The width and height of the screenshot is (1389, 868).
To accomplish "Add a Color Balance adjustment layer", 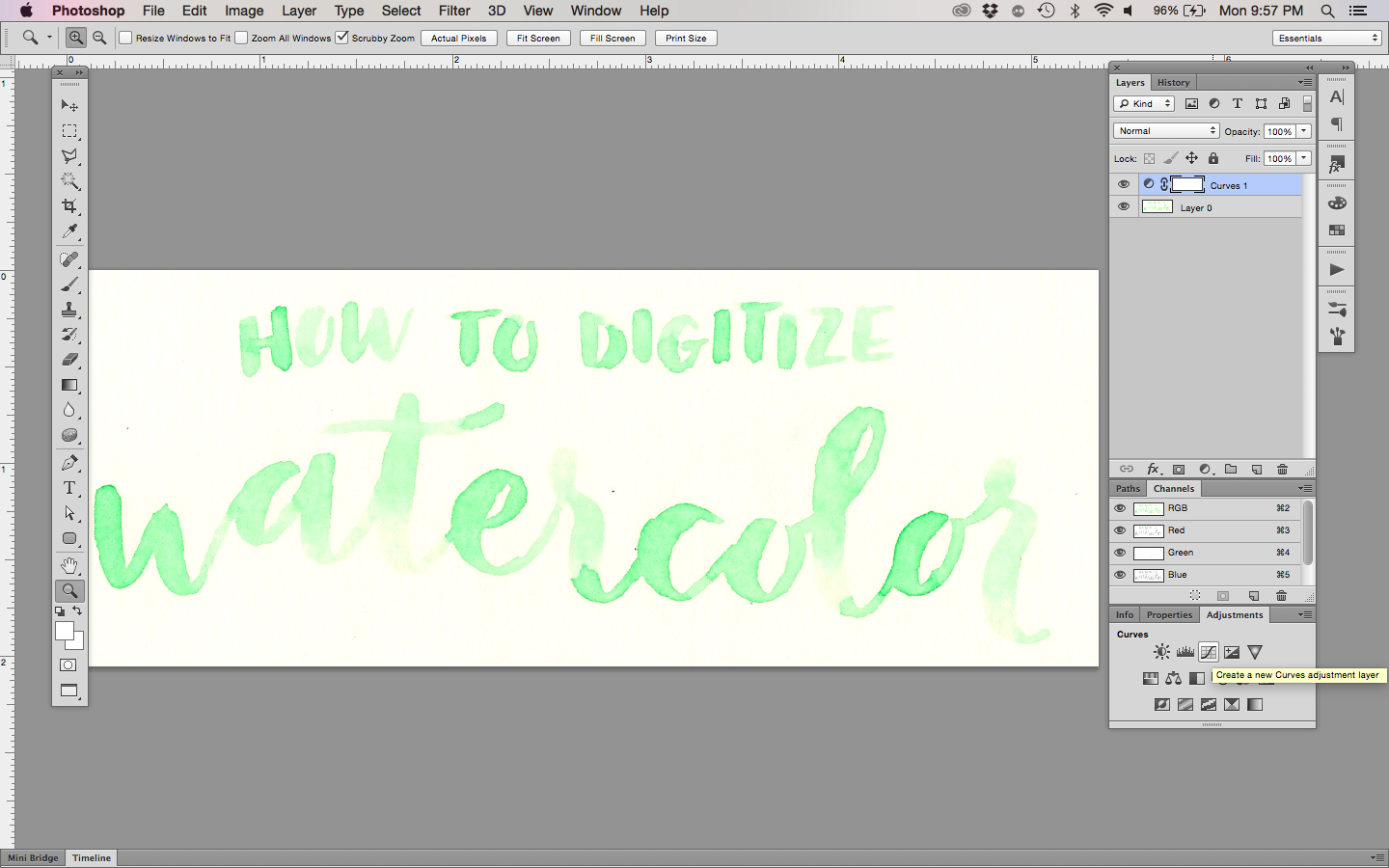I will (x=1174, y=678).
